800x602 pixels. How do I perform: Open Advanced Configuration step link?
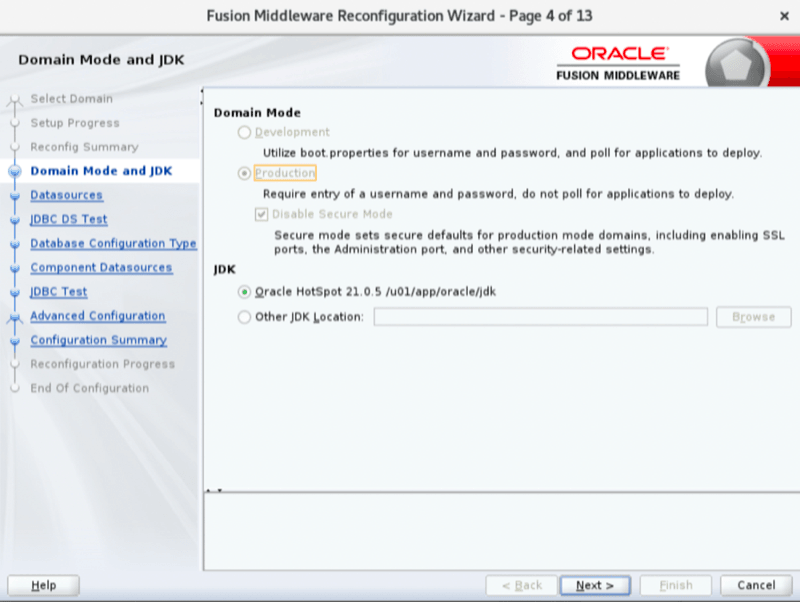(97, 316)
